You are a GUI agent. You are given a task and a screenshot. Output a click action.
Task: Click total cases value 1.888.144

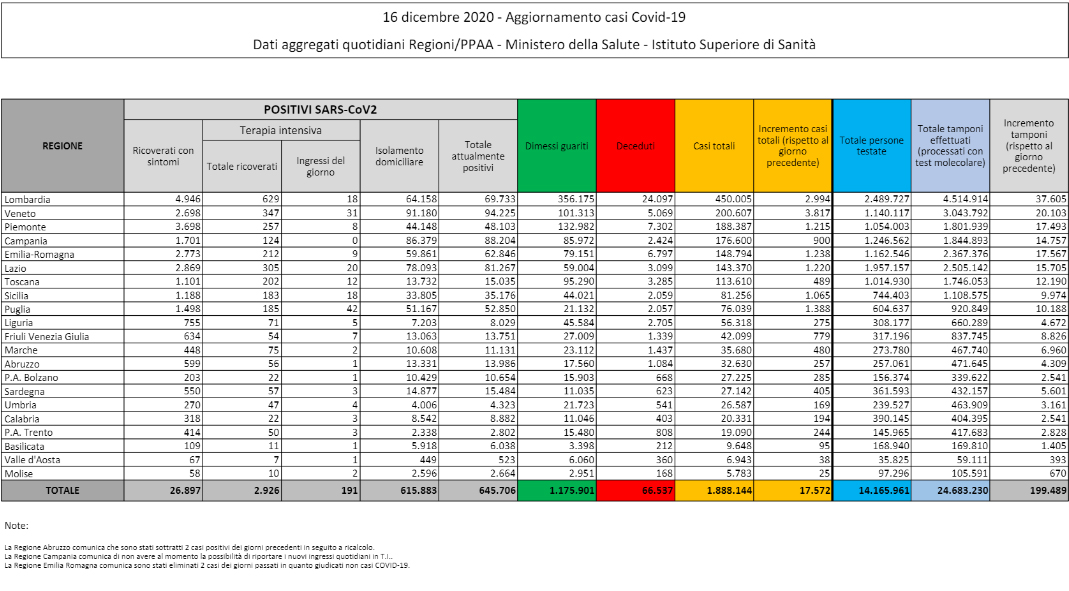(x=714, y=490)
